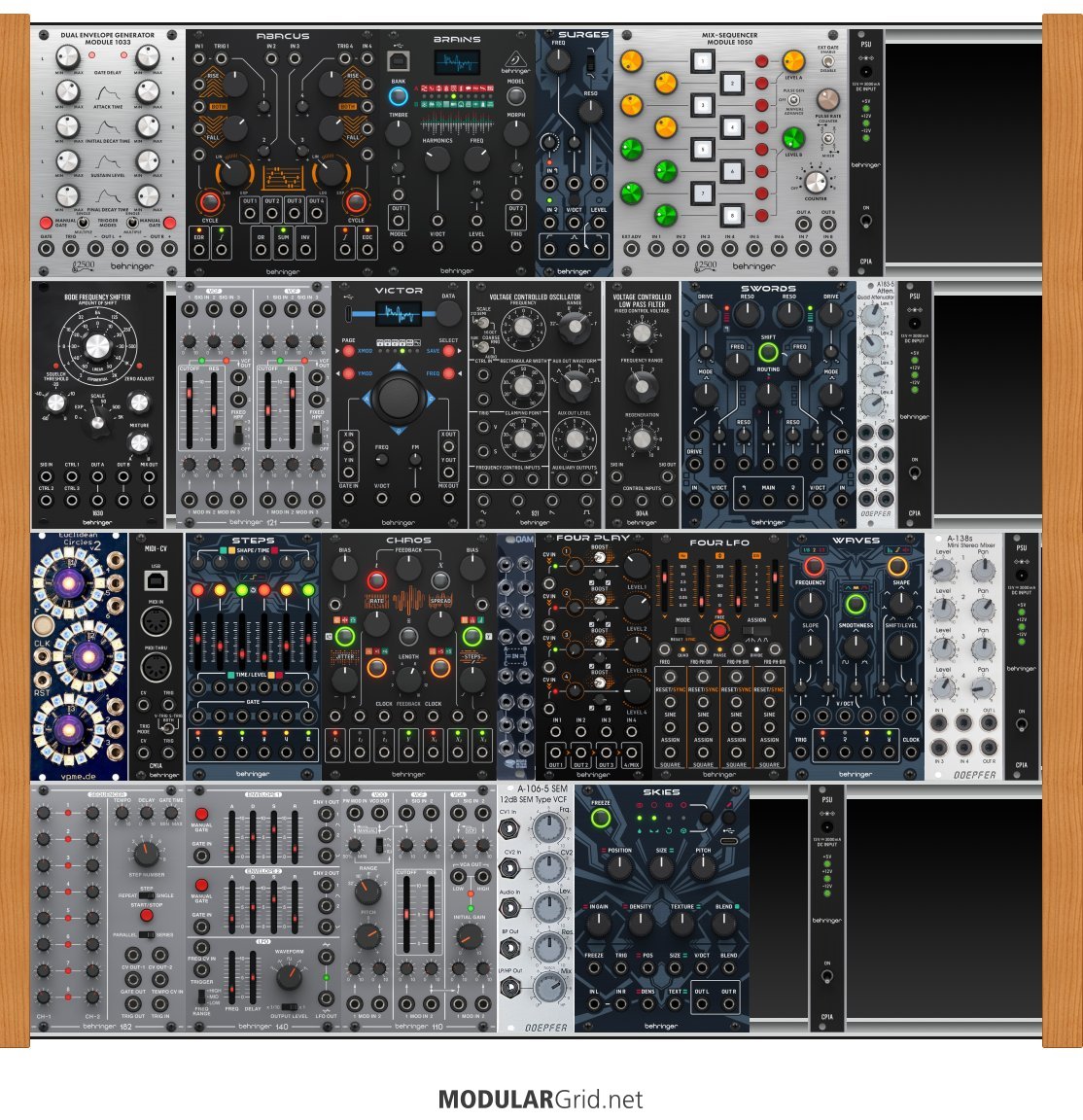The image size is (1083, 1120).
Task: Activate the green FREEZE button on Skies
Action: coord(600,819)
